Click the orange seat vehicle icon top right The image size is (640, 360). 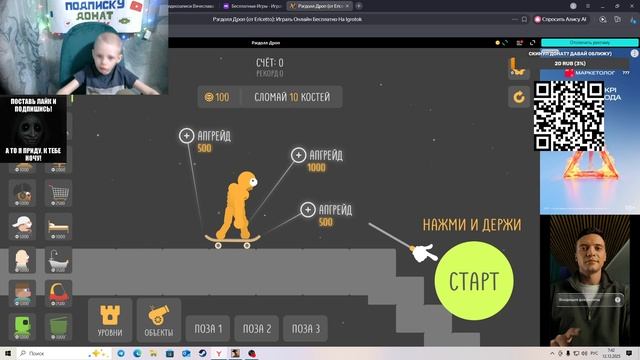click(518, 67)
